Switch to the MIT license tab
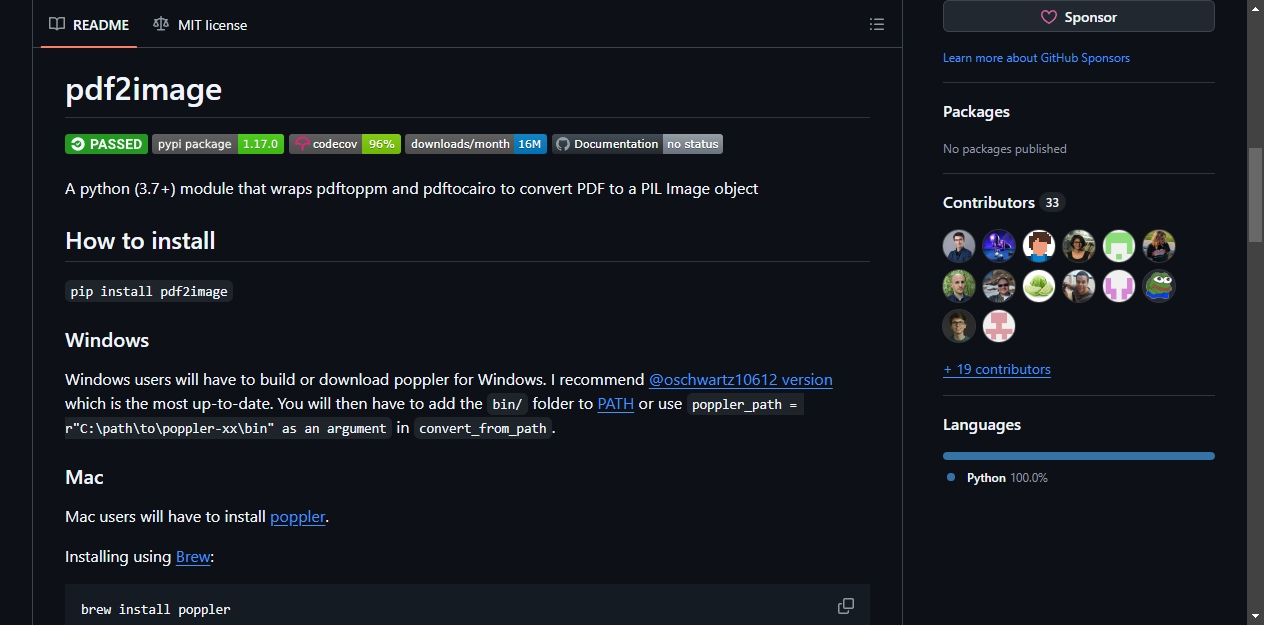Viewport: 1264px width, 625px height. point(200,24)
